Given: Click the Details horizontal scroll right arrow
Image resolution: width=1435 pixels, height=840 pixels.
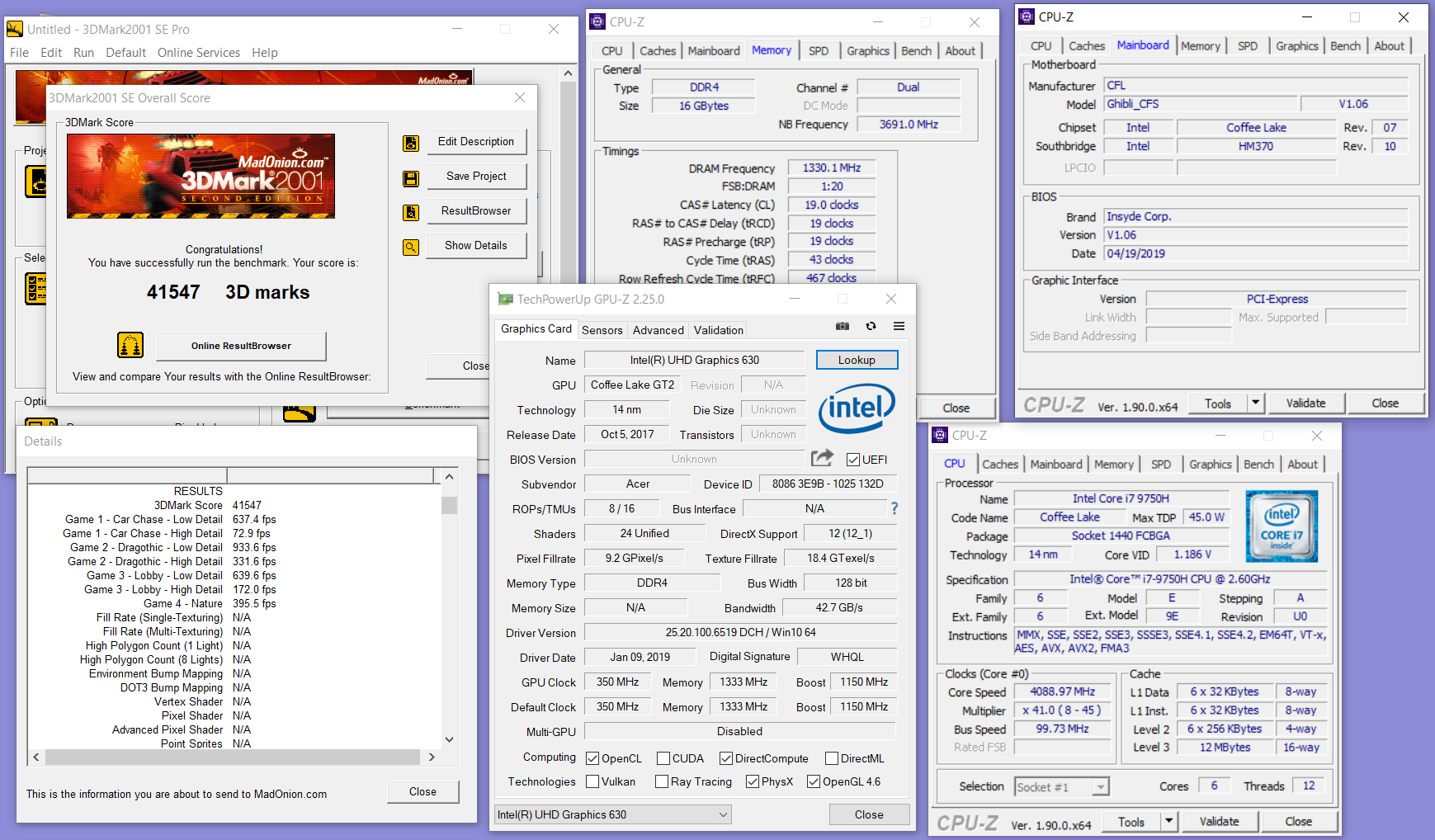Looking at the screenshot, I should tap(432, 757).
